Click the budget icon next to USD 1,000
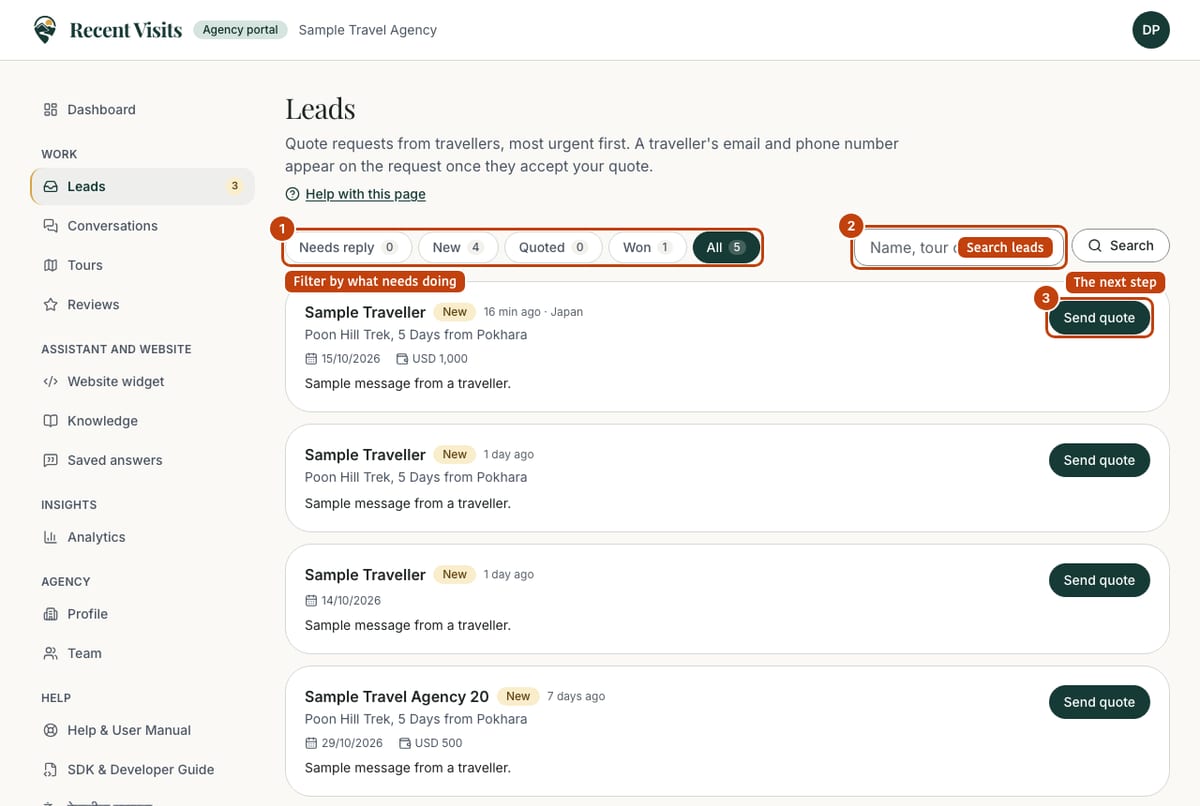 pos(402,359)
